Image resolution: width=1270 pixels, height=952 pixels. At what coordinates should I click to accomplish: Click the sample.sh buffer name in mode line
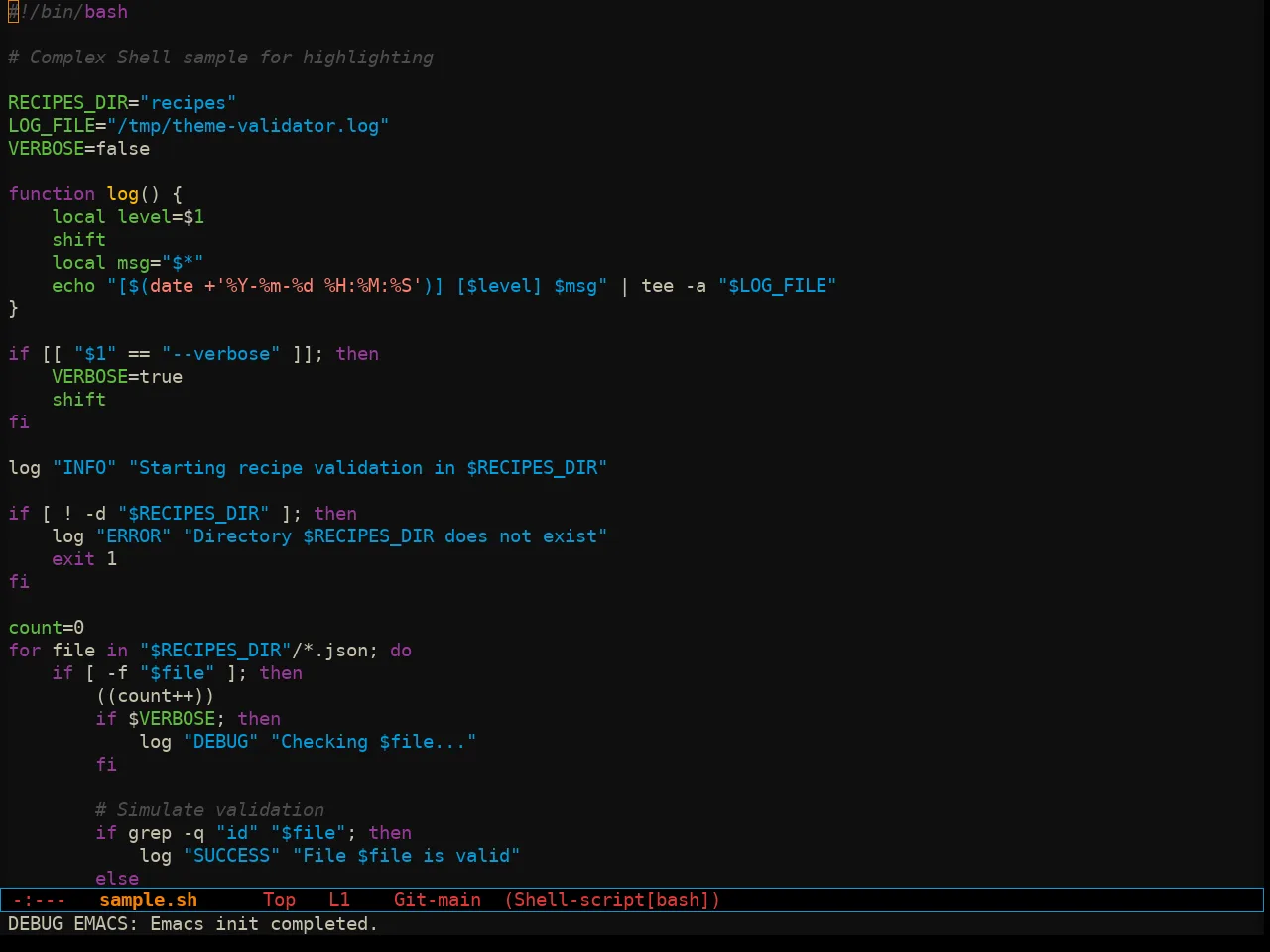(x=148, y=900)
